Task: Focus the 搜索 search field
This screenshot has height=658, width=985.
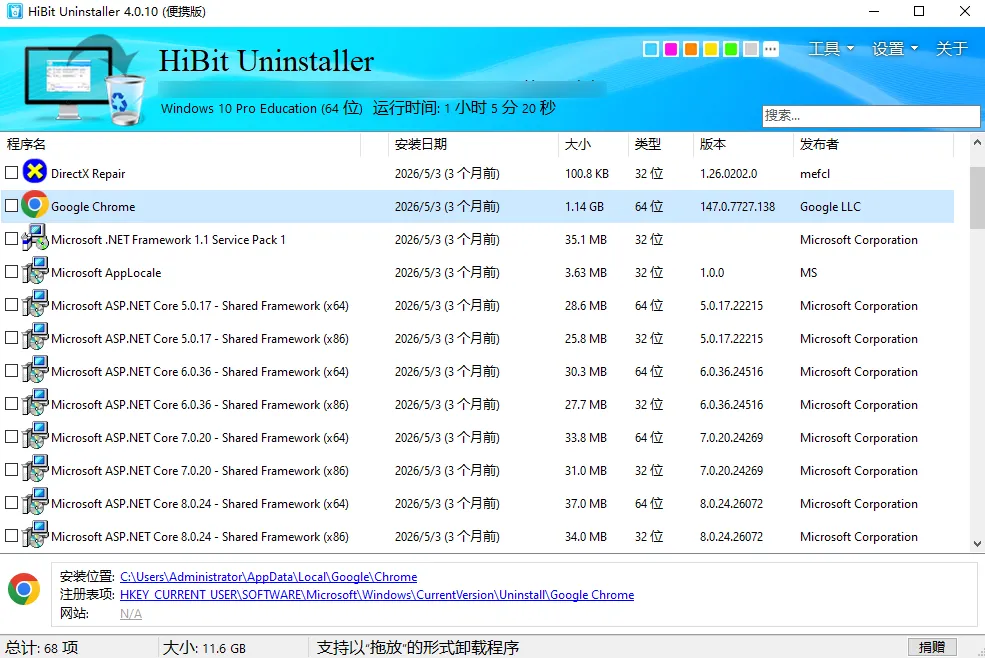Action: pyautogui.click(x=871, y=116)
